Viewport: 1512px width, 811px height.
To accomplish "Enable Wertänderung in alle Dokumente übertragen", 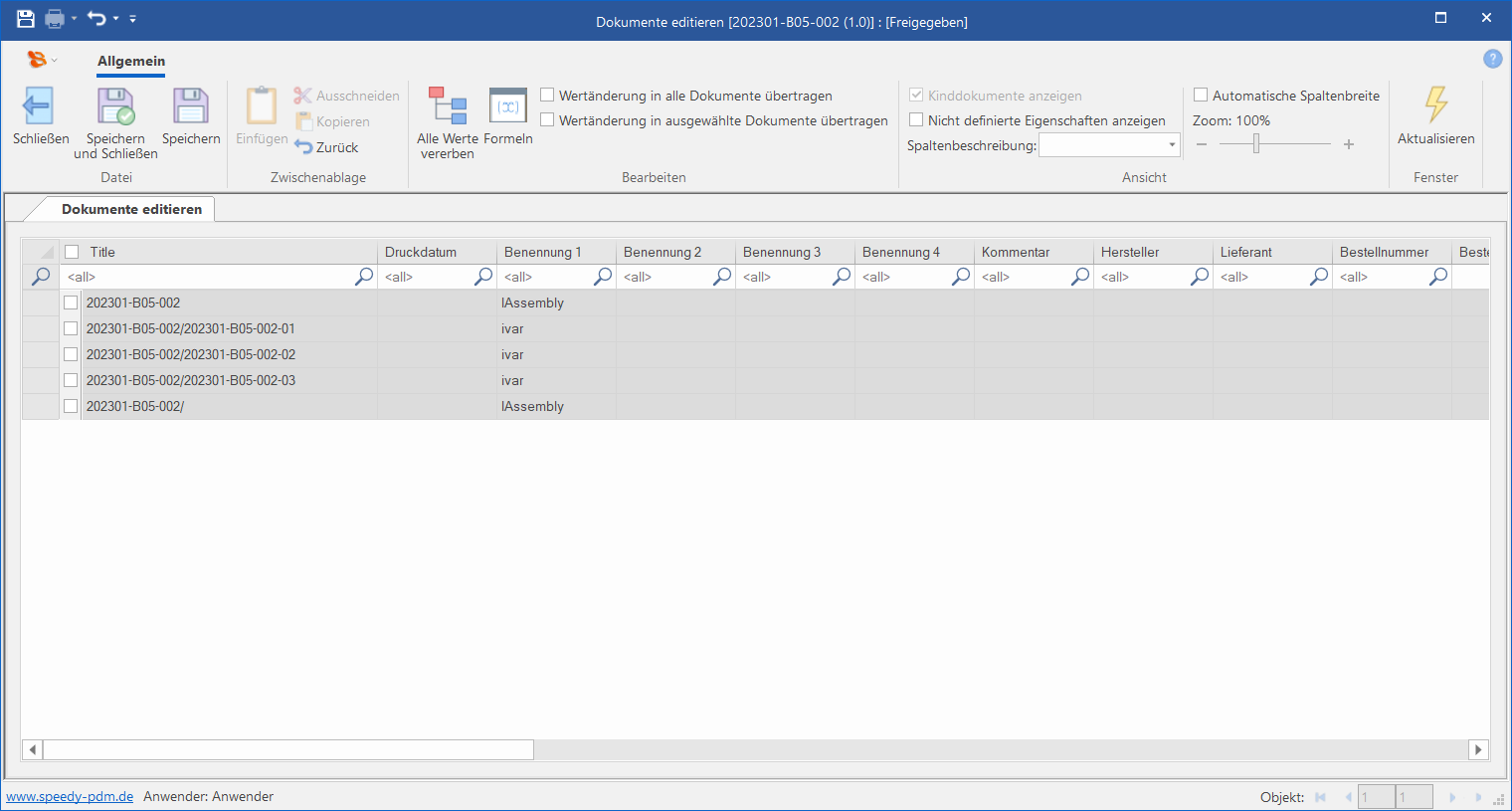I will point(547,96).
